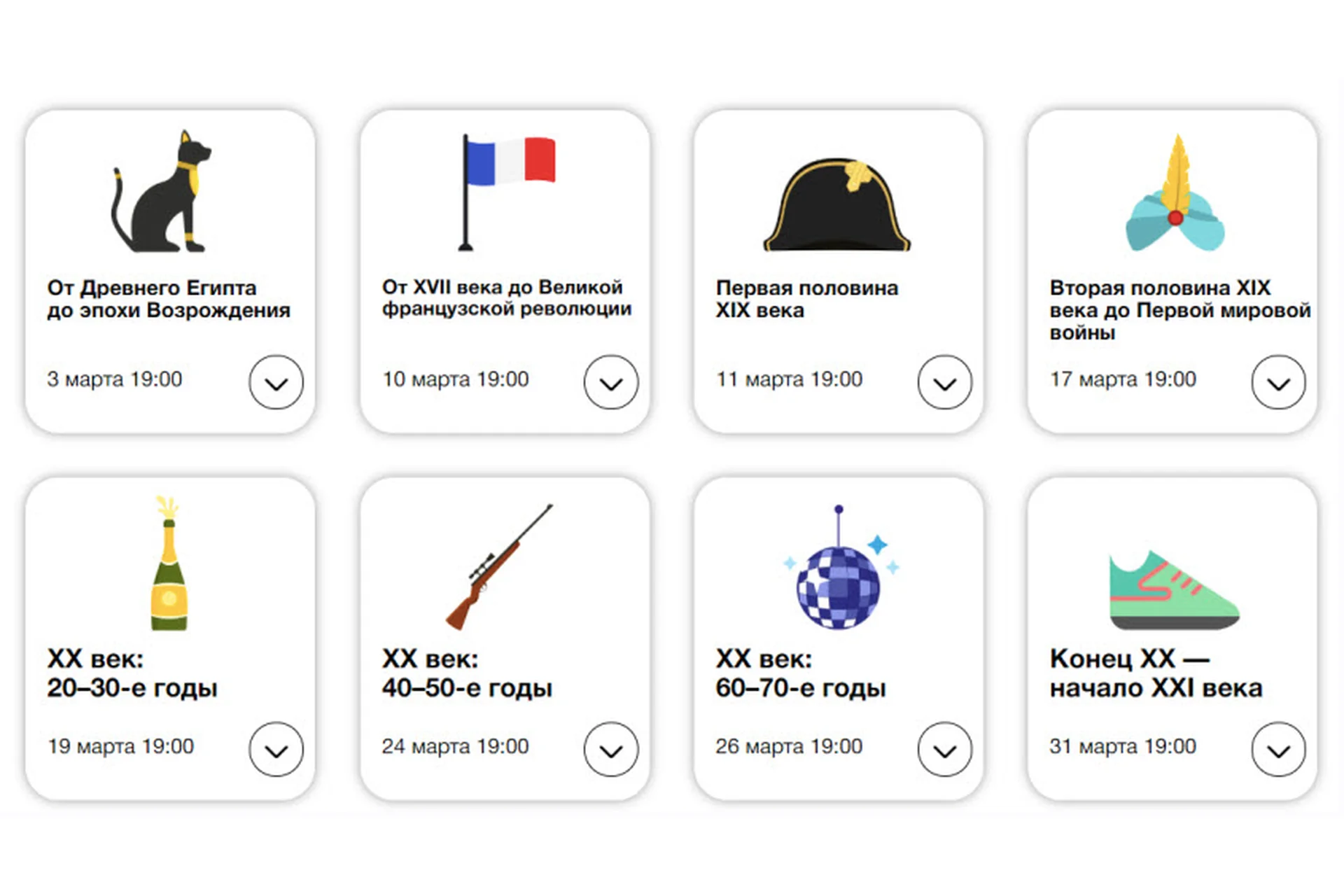Click the black bicorne hat icon
The image size is (1344, 896).
837,206
